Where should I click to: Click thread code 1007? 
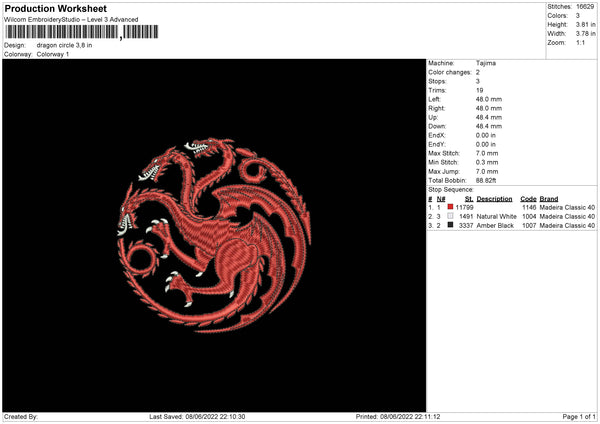(x=529, y=226)
